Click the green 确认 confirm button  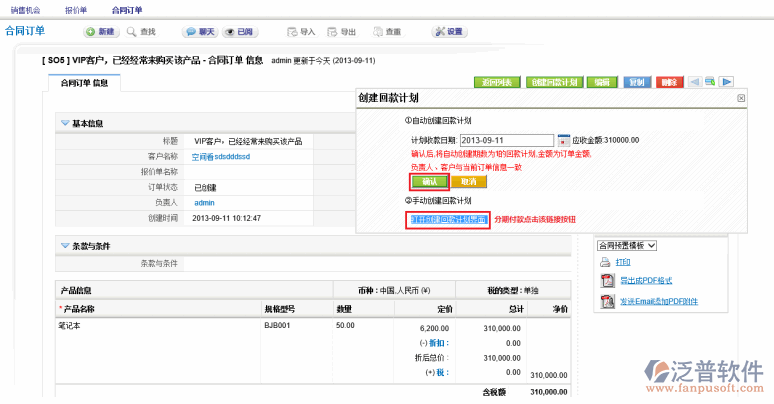point(428,182)
